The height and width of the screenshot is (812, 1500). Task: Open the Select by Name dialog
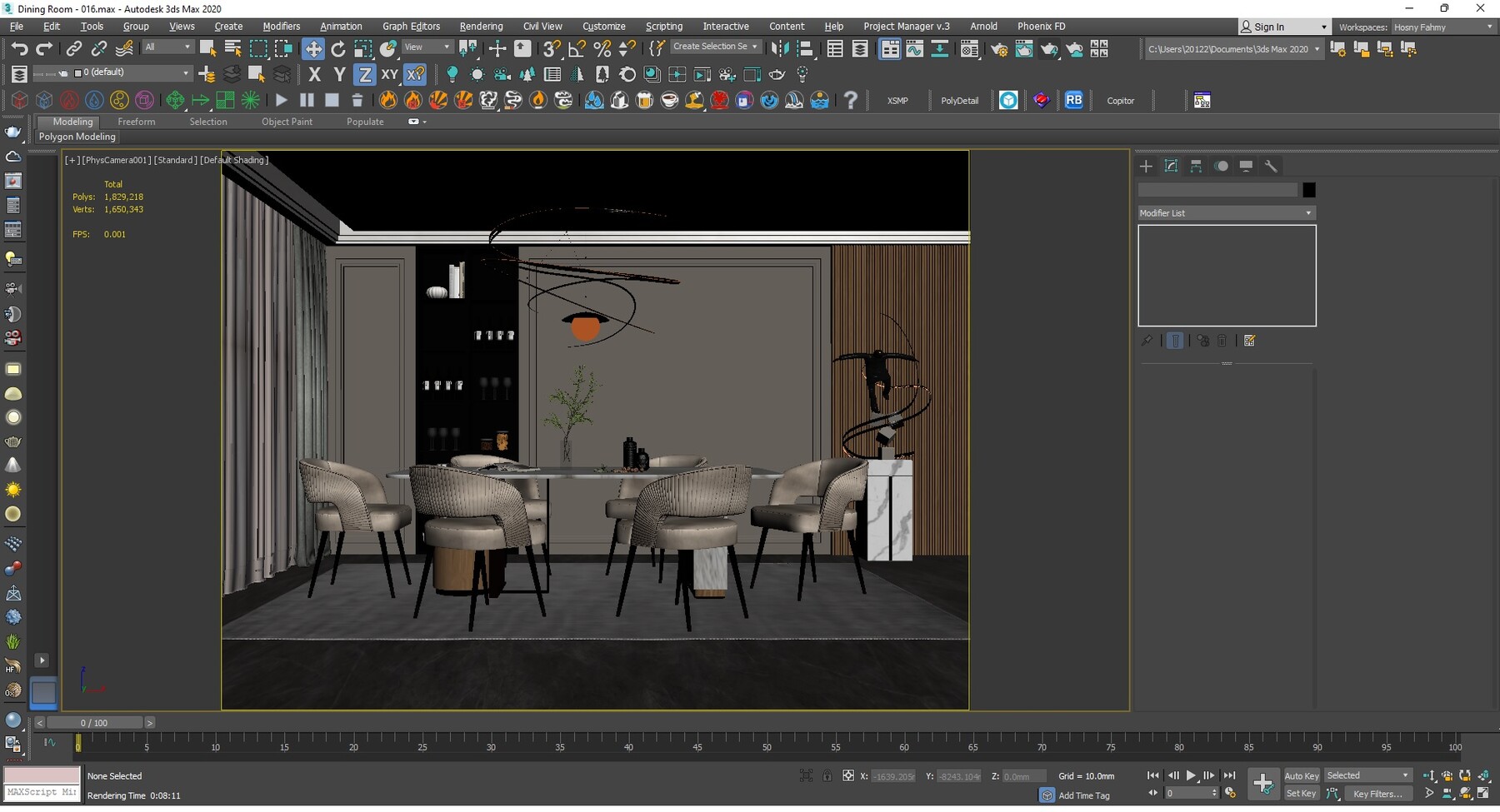[x=232, y=48]
